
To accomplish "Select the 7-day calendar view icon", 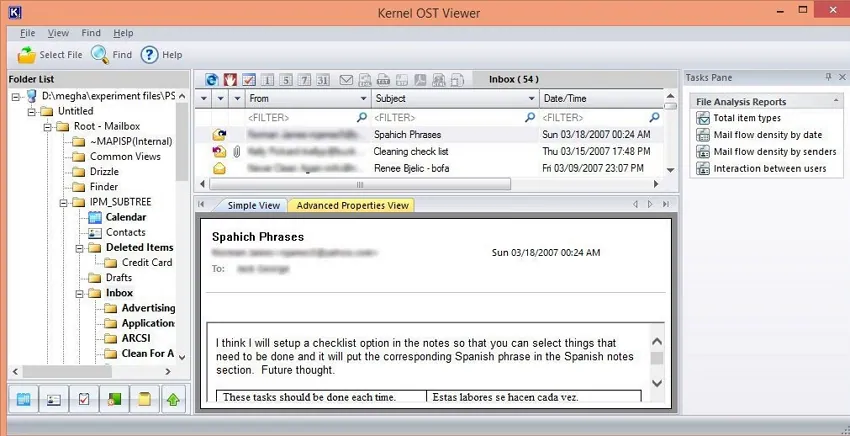I will (305, 80).
